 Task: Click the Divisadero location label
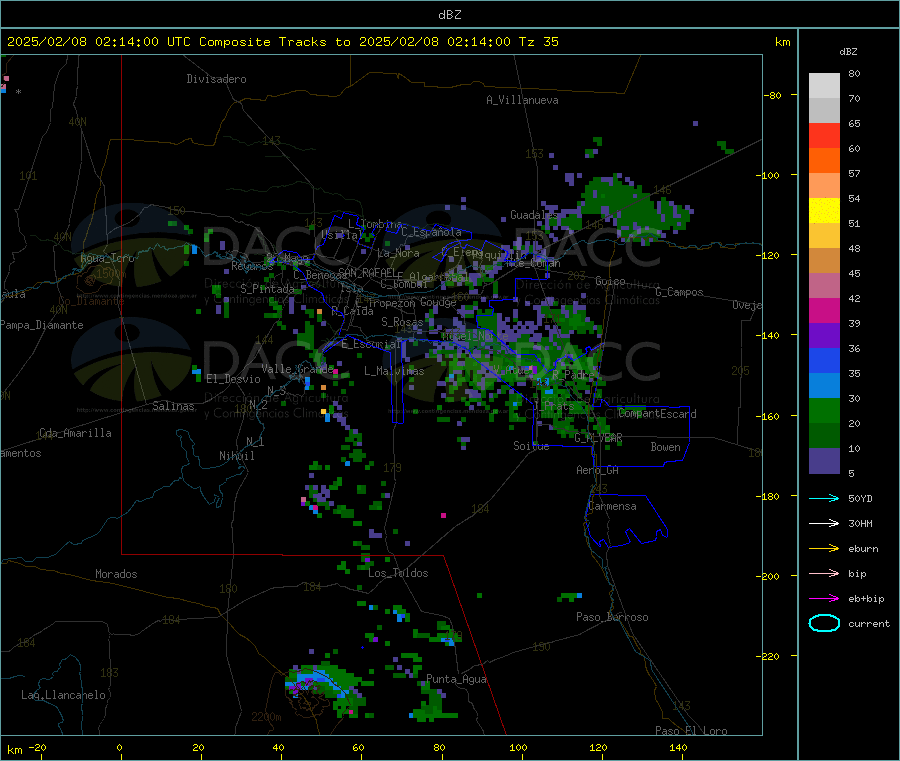pos(216,79)
